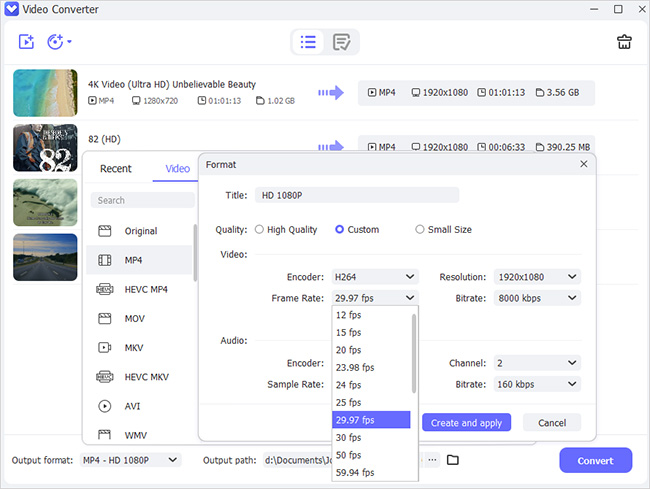Click the WMV format icon

tap(104, 435)
